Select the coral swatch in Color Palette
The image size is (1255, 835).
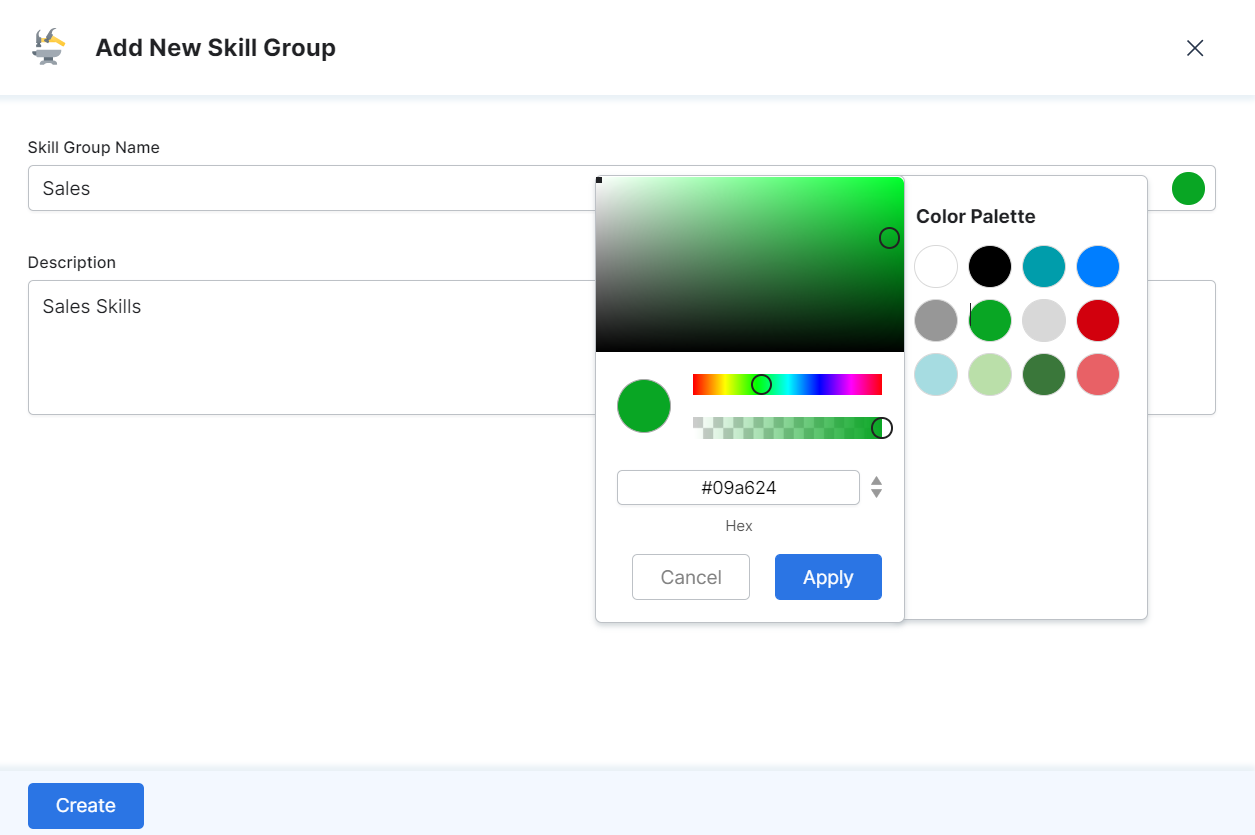[1098, 374]
